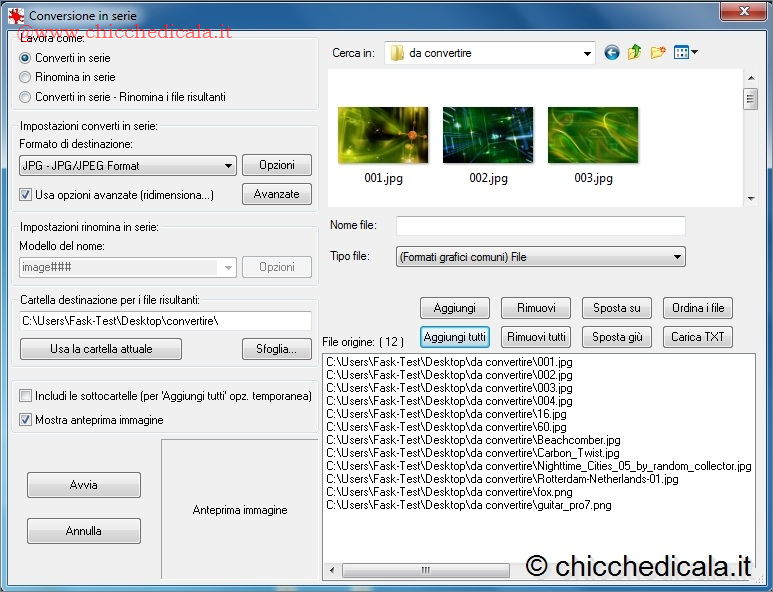Uncheck 'Usa opzioni avanzate' checkbox
Screen dimensions: 773x592
pyautogui.click(x=26, y=195)
